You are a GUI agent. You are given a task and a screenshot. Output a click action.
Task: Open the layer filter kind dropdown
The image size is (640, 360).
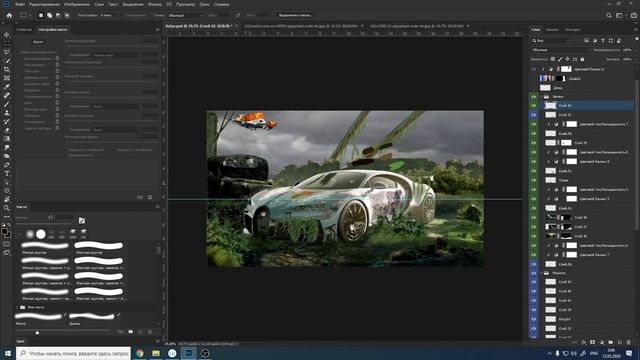(x=551, y=40)
